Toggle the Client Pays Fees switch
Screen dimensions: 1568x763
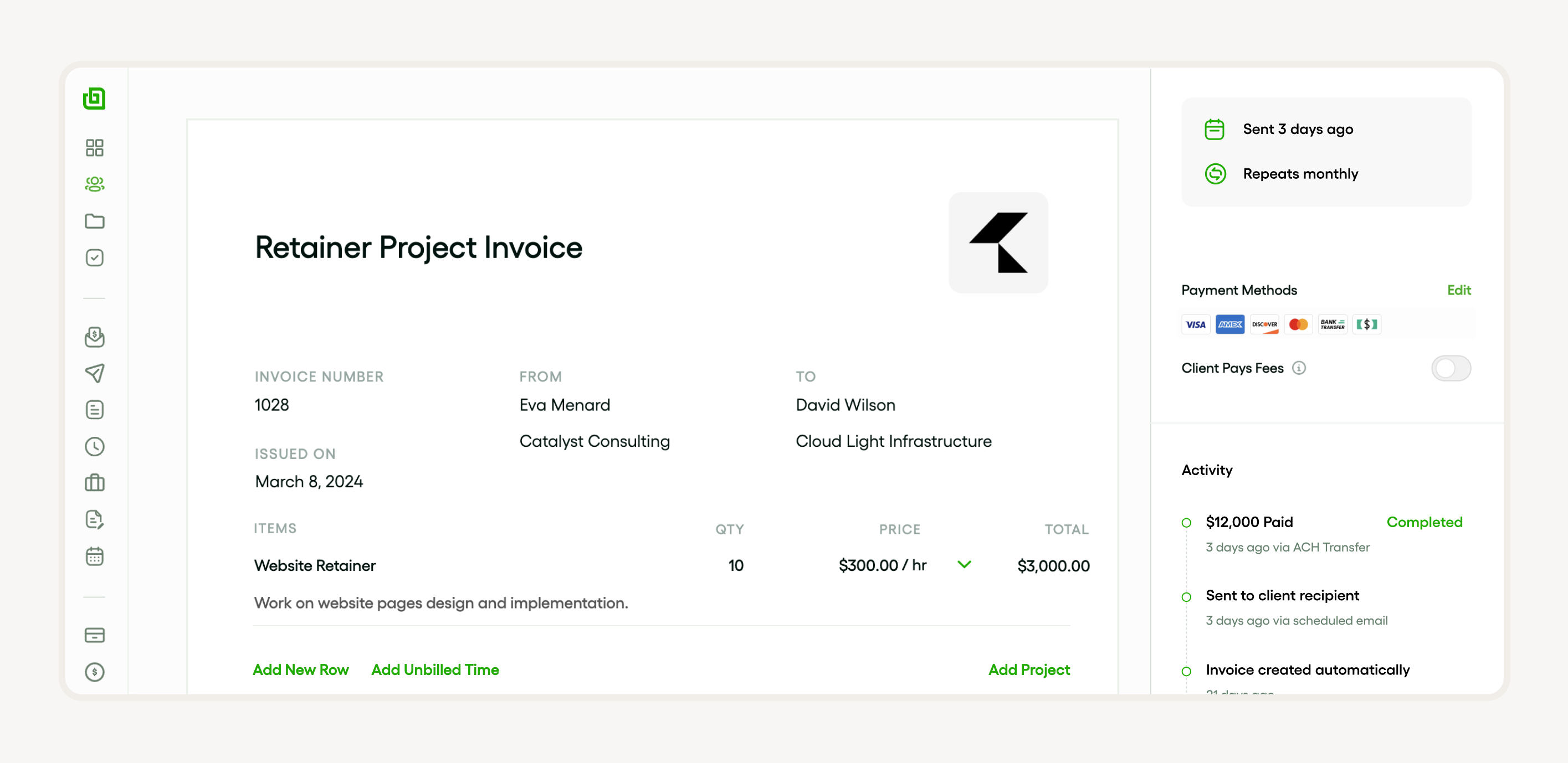click(1451, 368)
